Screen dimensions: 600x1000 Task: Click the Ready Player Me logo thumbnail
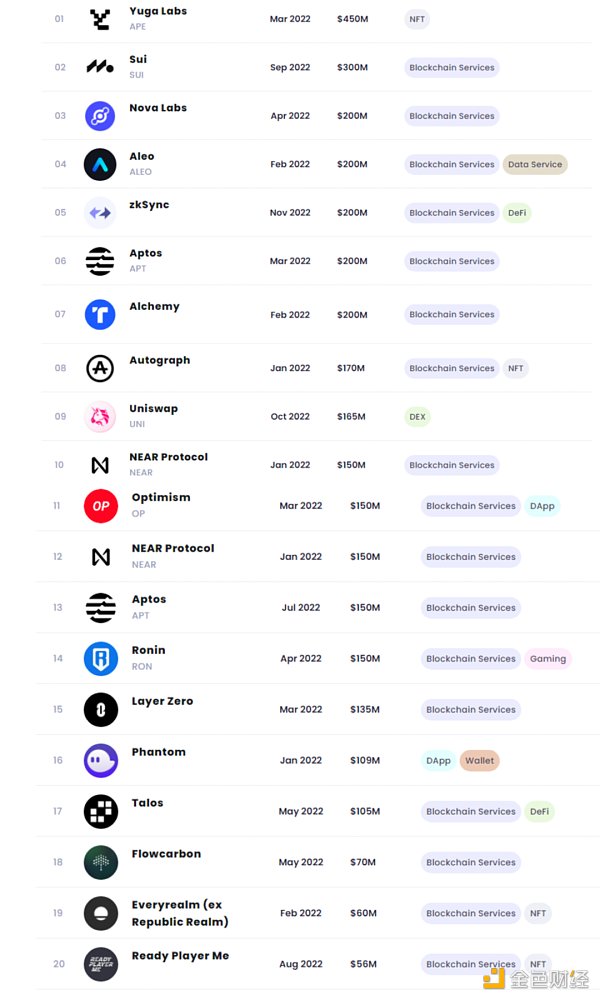pos(101,964)
